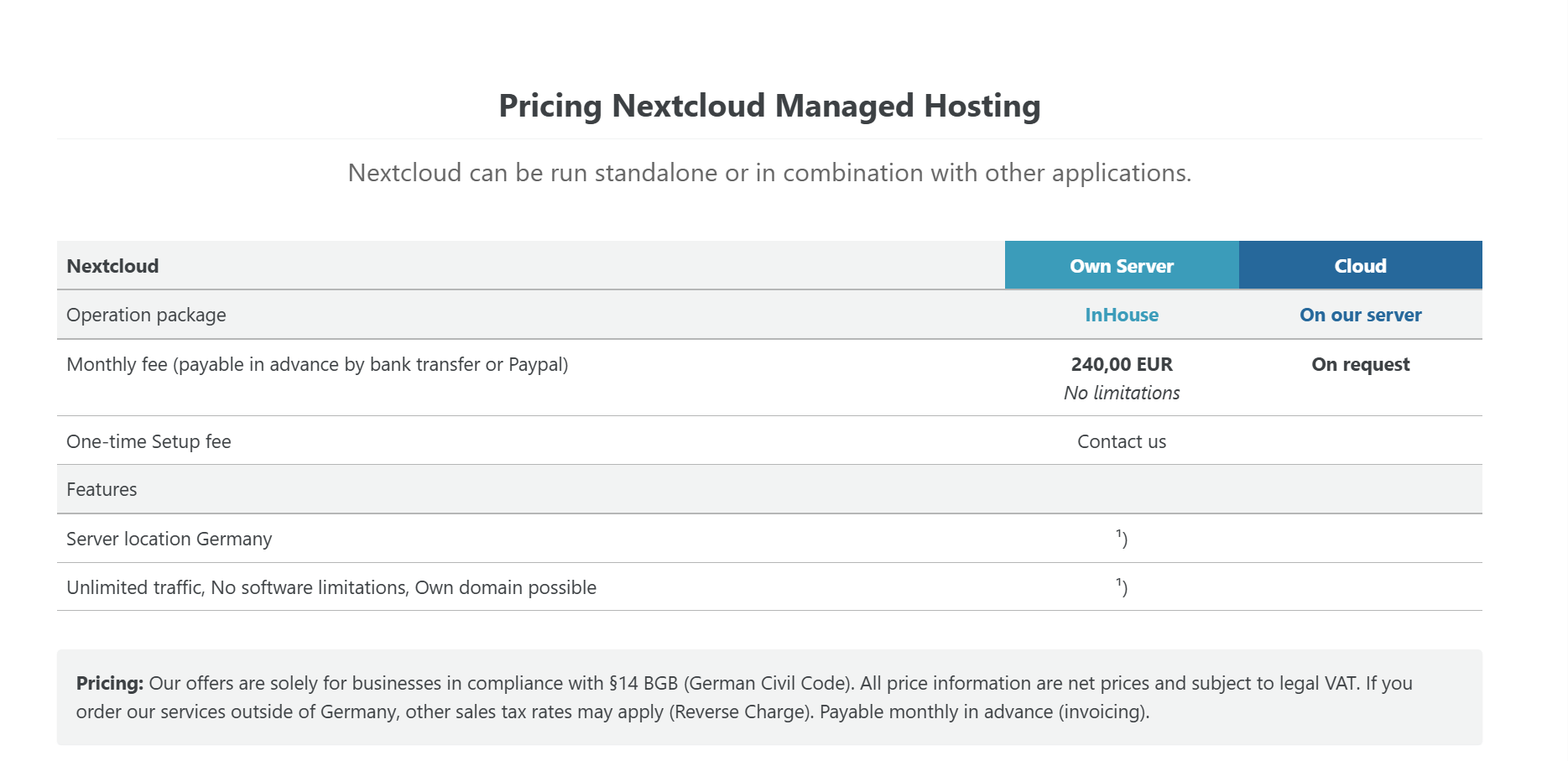Click the Features section row
The image size is (1568, 761).
(769, 489)
